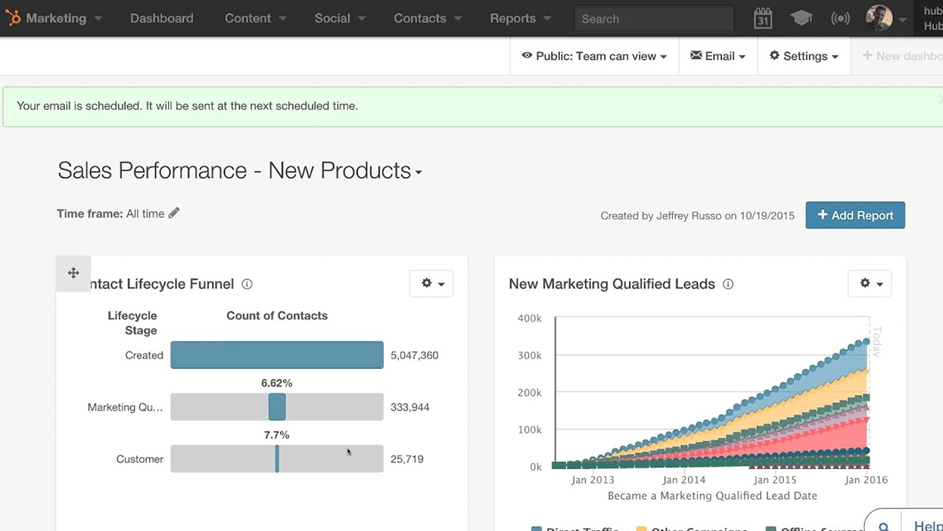Open the Sales Performance dashboard title dropdown
The width and height of the screenshot is (943, 531).
(x=240, y=171)
